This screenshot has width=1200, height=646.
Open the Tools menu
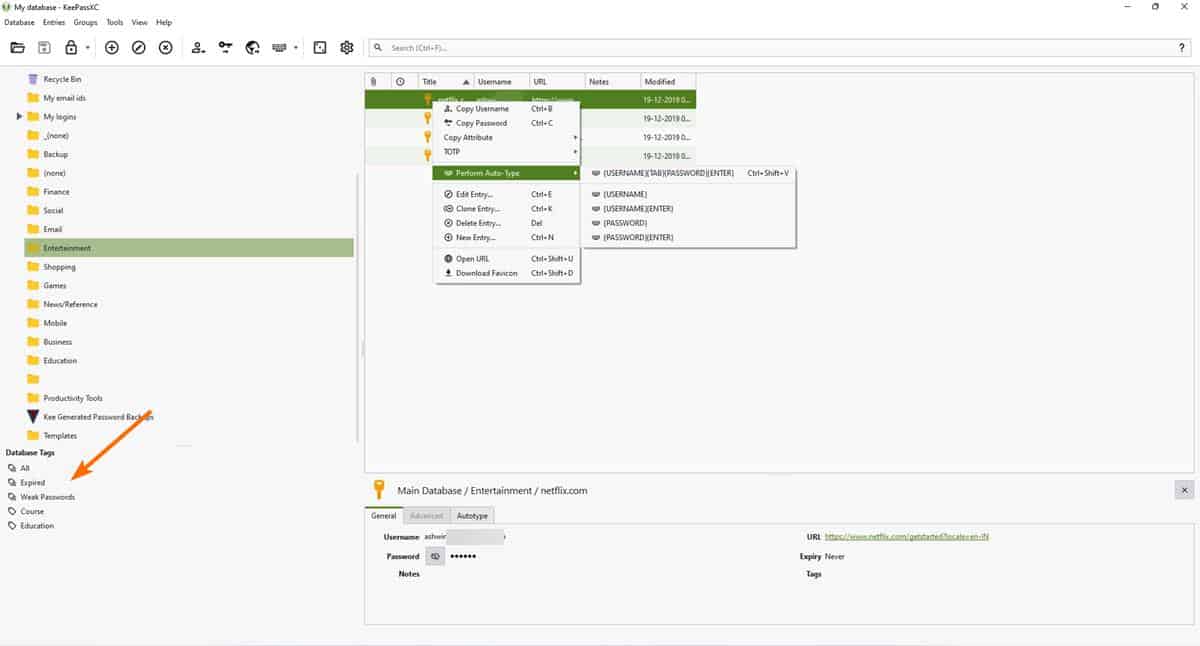(x=114, y=21)
